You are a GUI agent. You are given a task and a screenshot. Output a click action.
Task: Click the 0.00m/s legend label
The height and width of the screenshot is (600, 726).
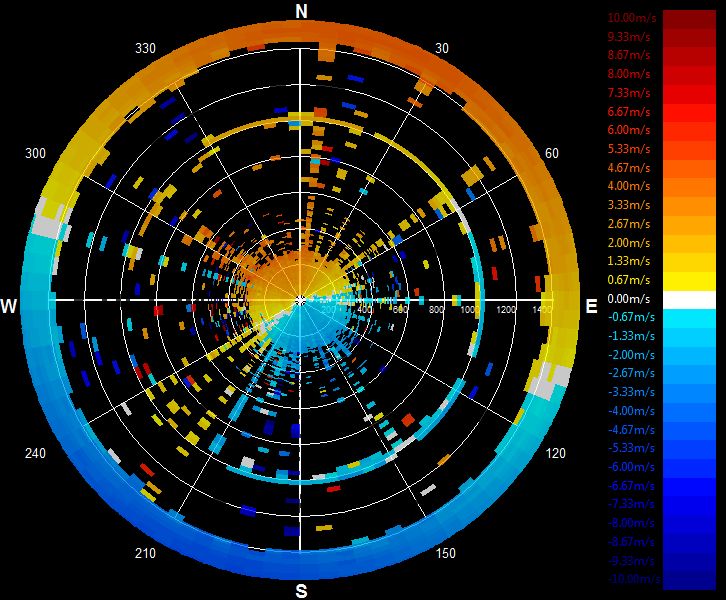[628, 299]
